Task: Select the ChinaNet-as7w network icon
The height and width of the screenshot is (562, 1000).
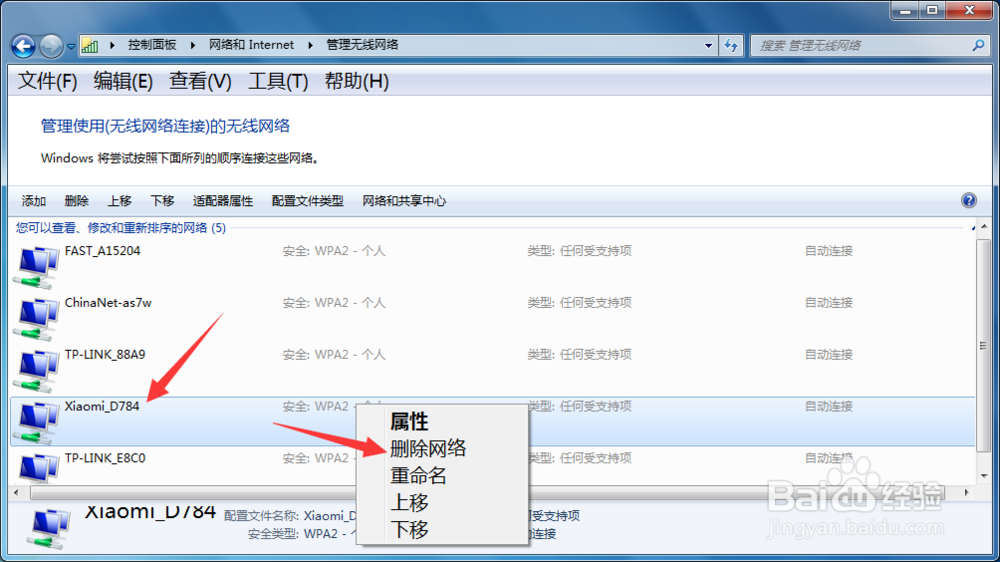Action: (36, 318)
